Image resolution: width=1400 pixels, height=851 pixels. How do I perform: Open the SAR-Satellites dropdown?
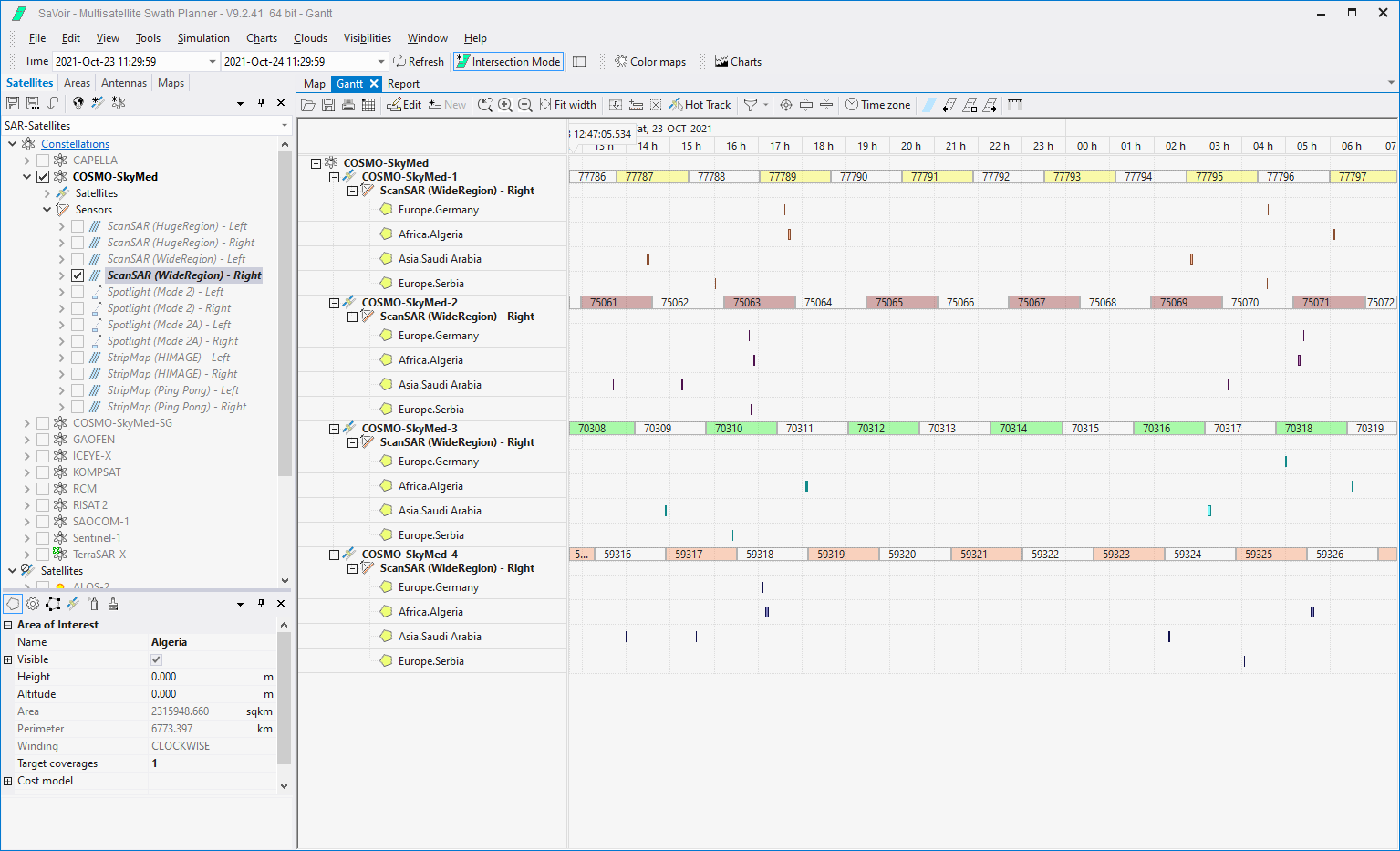285,126
